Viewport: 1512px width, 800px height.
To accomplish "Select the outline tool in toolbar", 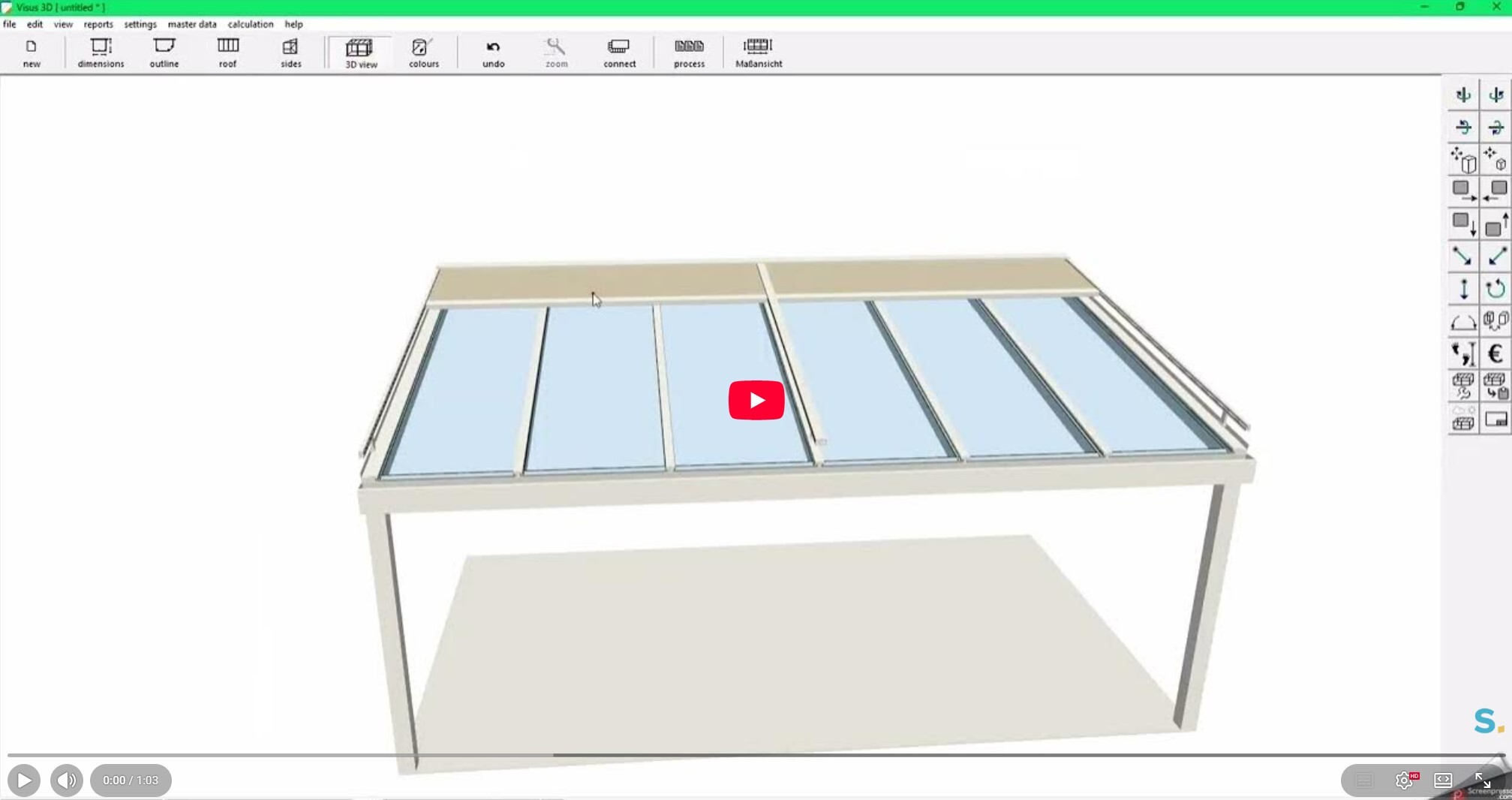I will pyautogui.click(x=164, y=53).
